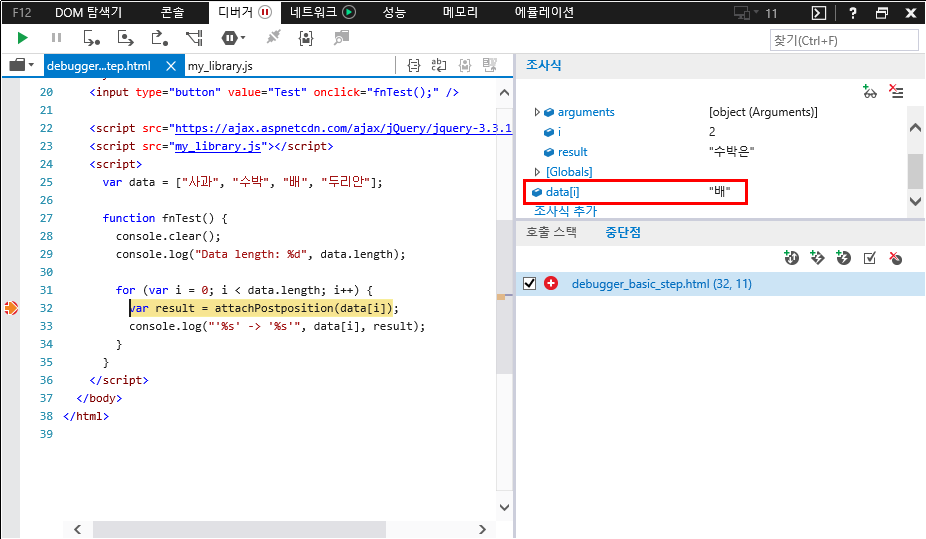Open the 성능 tab
The width and height of the screenshot is (926, 539).
394,12
